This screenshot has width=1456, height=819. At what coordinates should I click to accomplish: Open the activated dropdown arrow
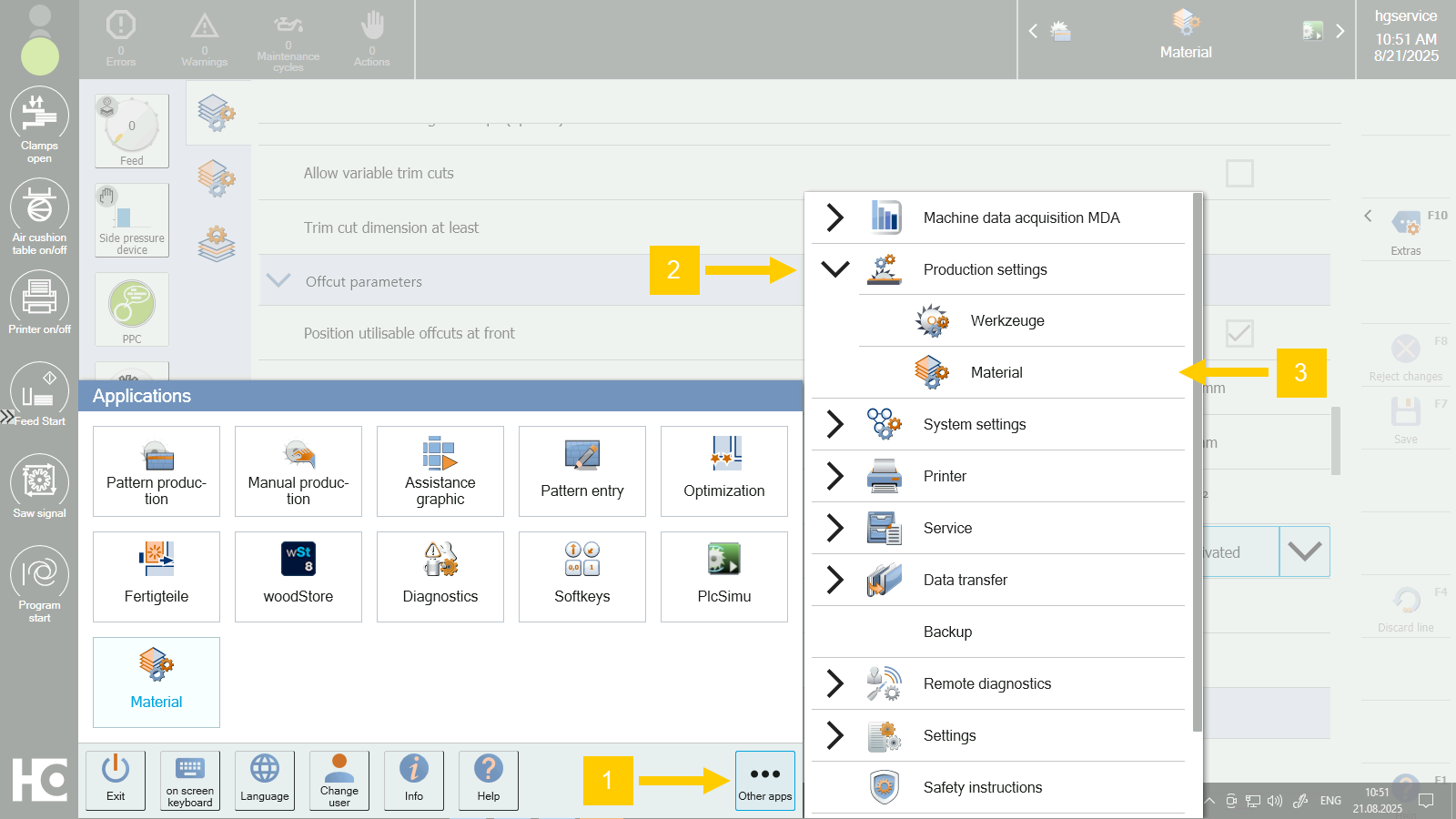tap(1304, 551)
